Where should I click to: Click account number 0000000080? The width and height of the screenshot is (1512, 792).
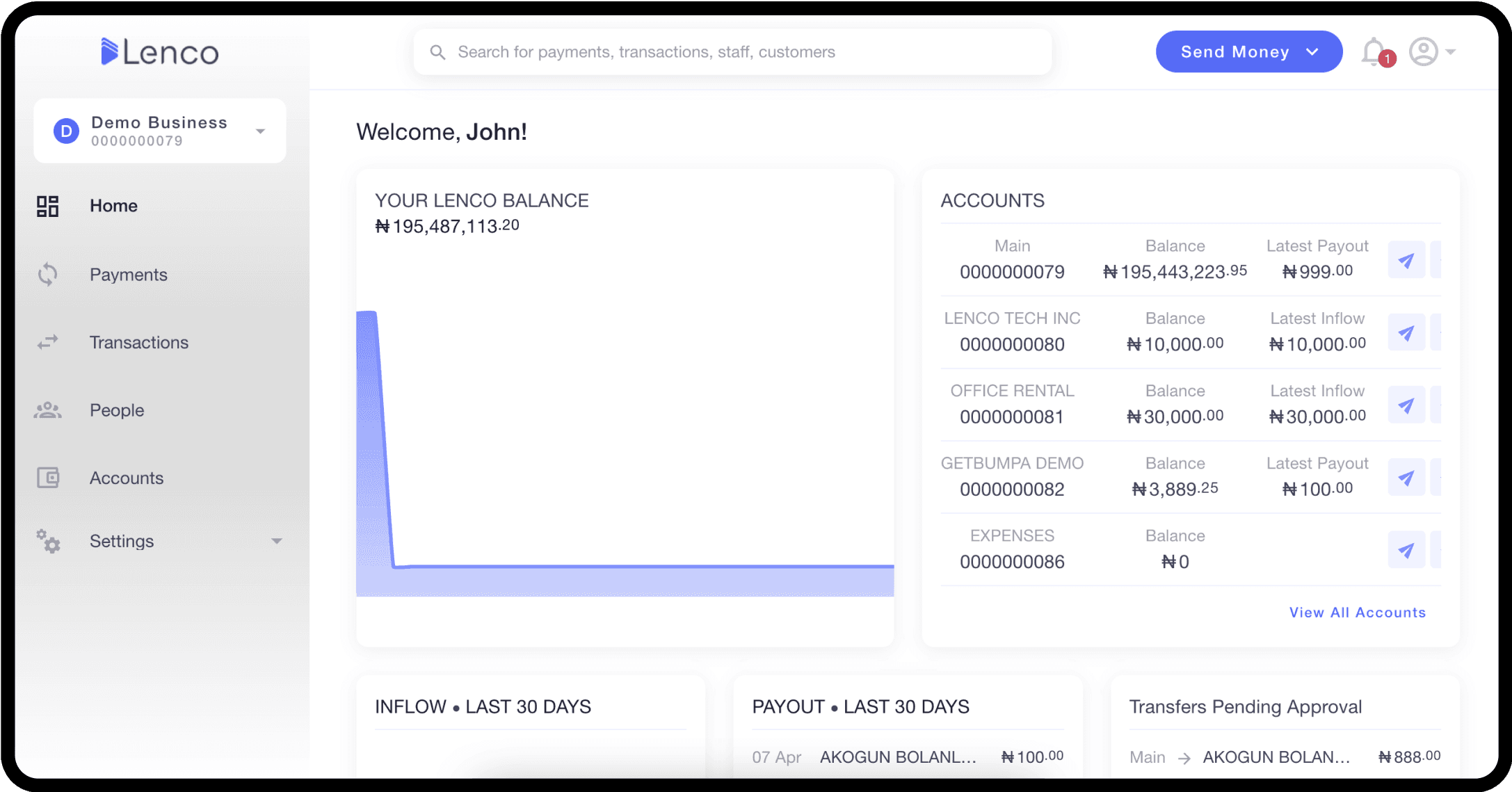pyautogui.click(x=1012, y=344)
